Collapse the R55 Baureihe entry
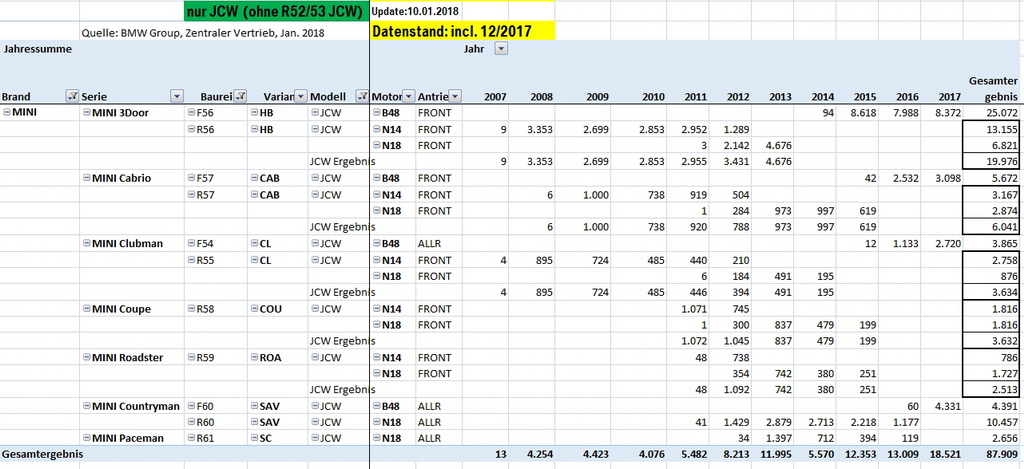Image resolution: width=1024 pixels, height=469 pixels. [x=191, y=259]
